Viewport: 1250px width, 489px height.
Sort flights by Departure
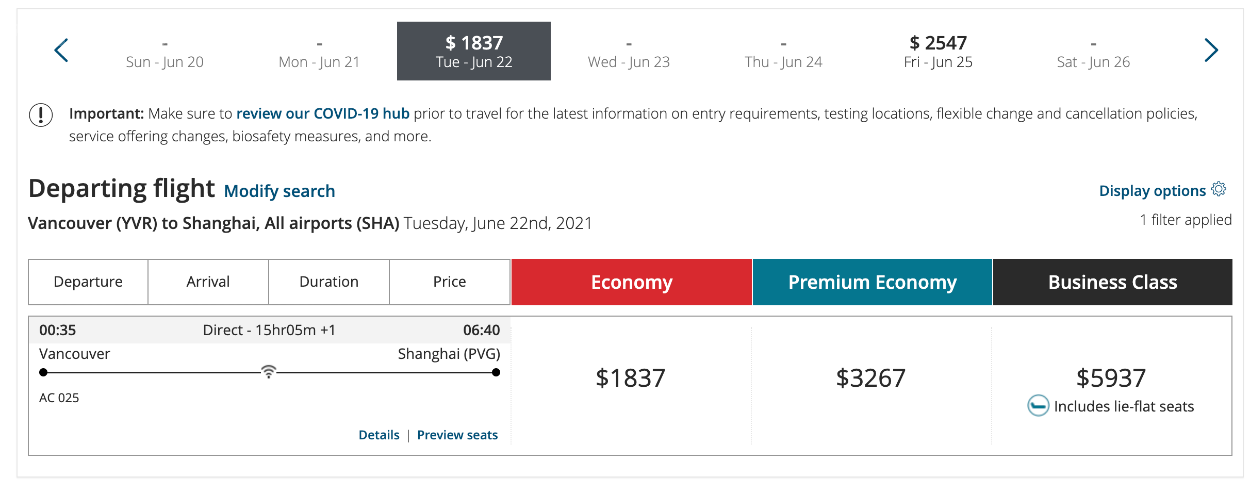[88, 282]
